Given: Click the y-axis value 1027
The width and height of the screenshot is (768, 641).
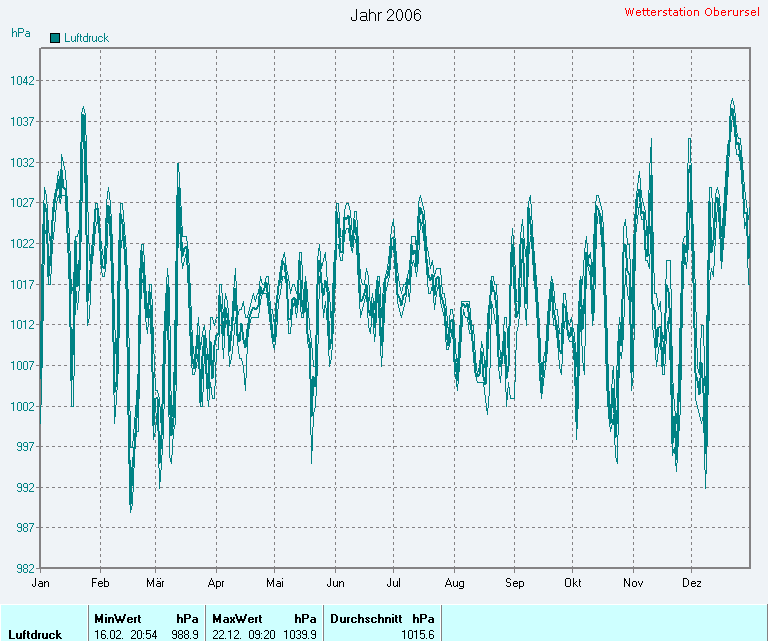Looking at the screenshot, I should click(23, 203).
